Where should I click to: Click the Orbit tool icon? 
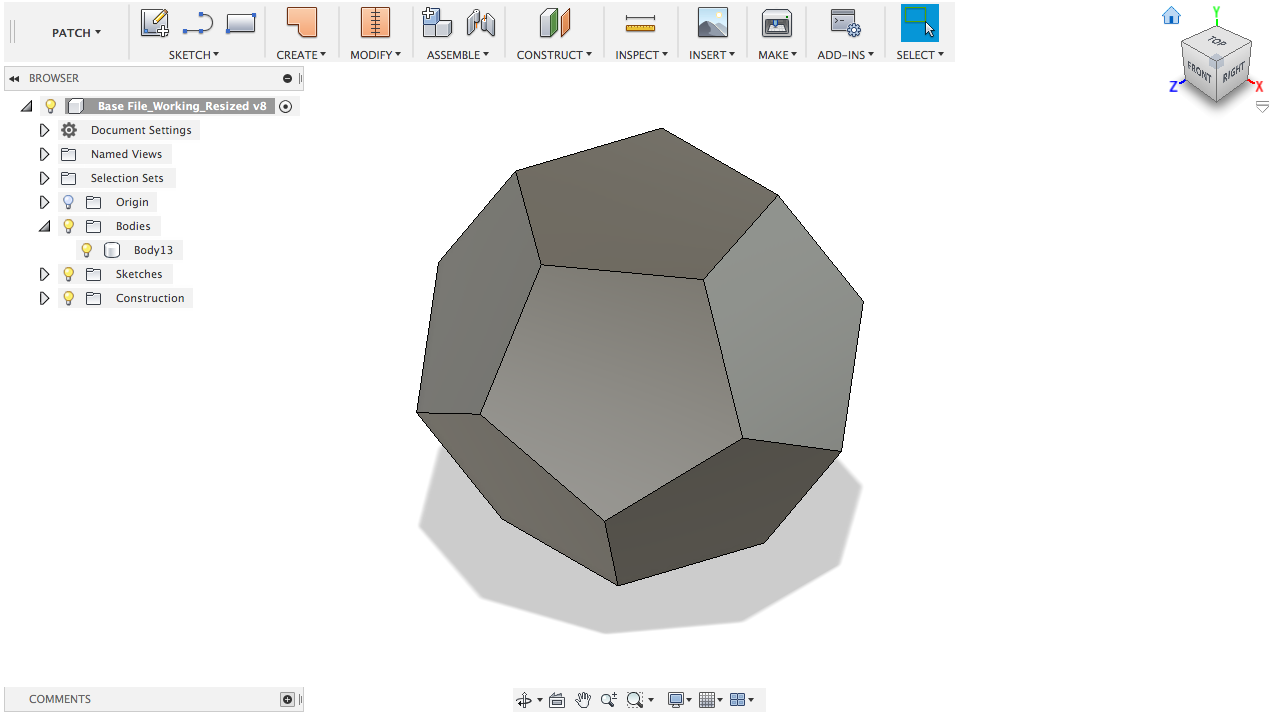(x=524, y=700)
